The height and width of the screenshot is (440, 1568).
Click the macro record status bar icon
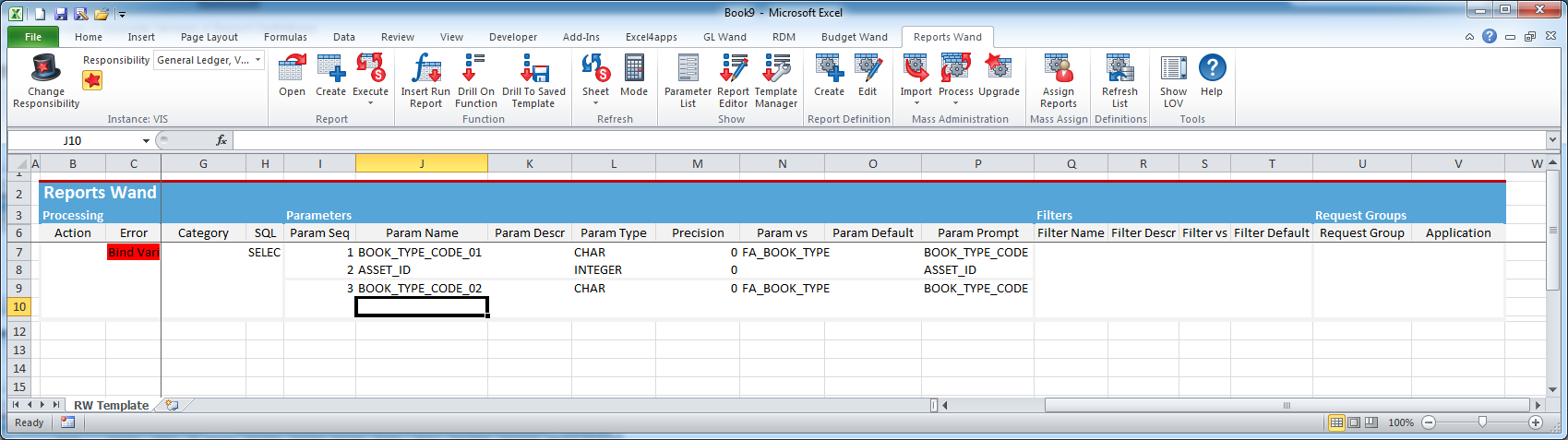pyautogui.click(x=67, y=422)
